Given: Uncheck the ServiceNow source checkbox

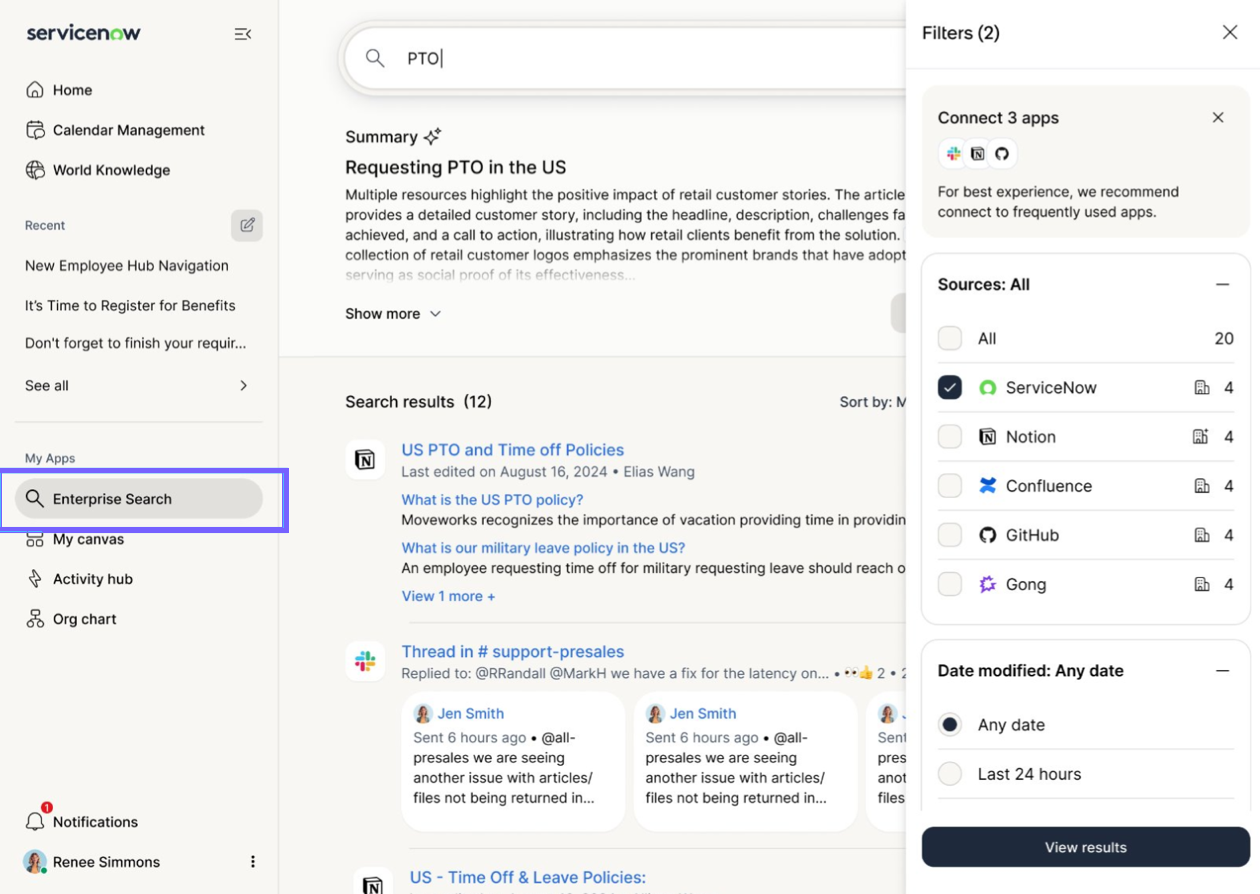Looking at the screenshot, I should 950,388.
